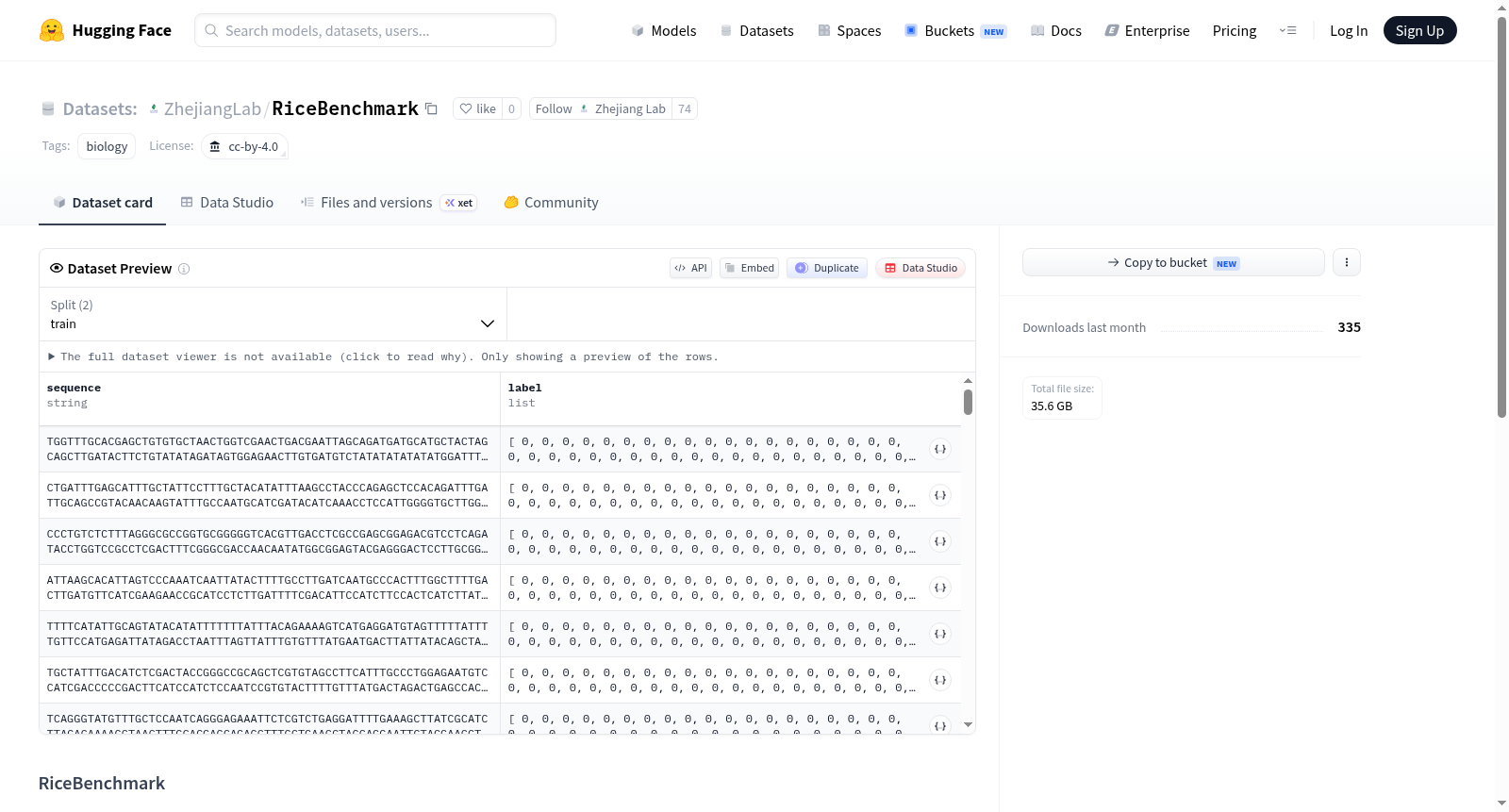Screen dimensions: 1509x812
Task: Click the sequence column header
Action: pos(270,396)
